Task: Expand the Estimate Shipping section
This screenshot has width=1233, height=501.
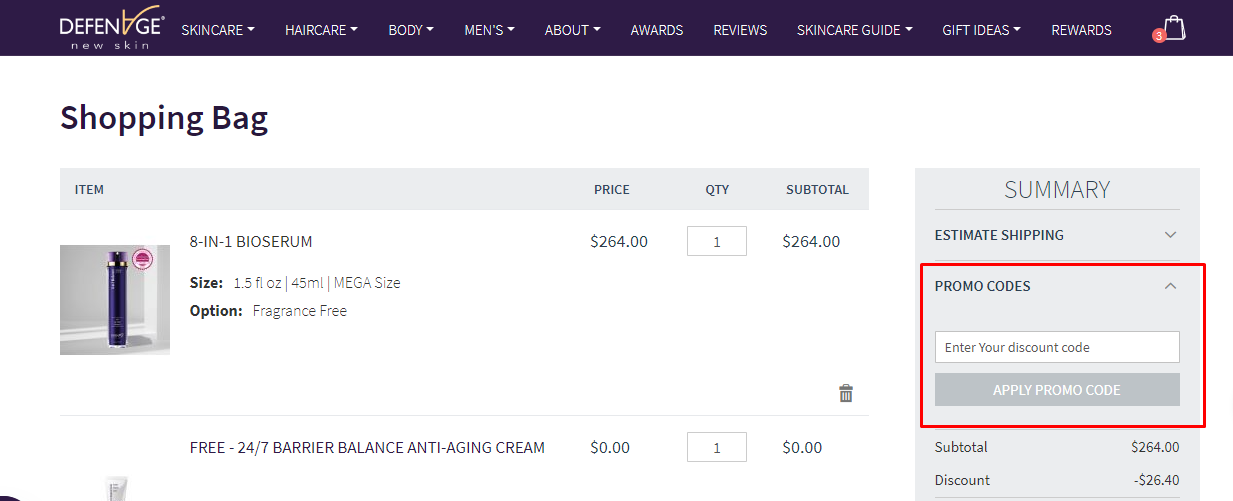Action: click(1057, 235)
